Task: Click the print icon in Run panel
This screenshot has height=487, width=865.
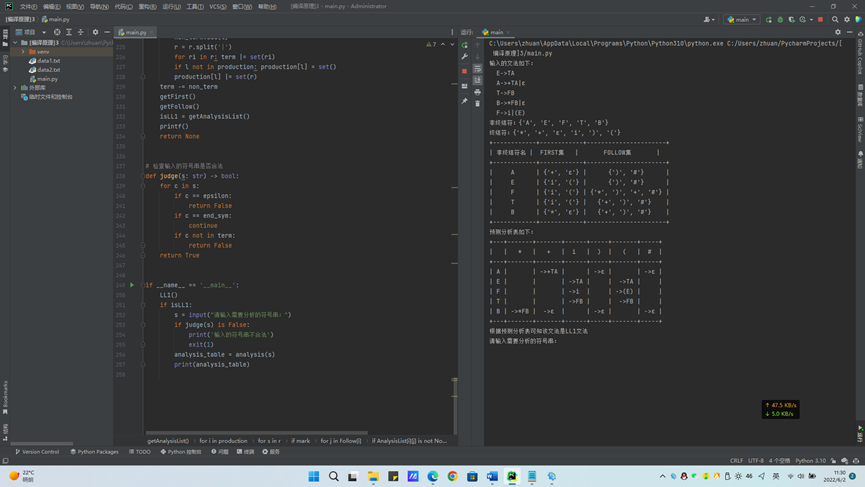Action: 478,92
